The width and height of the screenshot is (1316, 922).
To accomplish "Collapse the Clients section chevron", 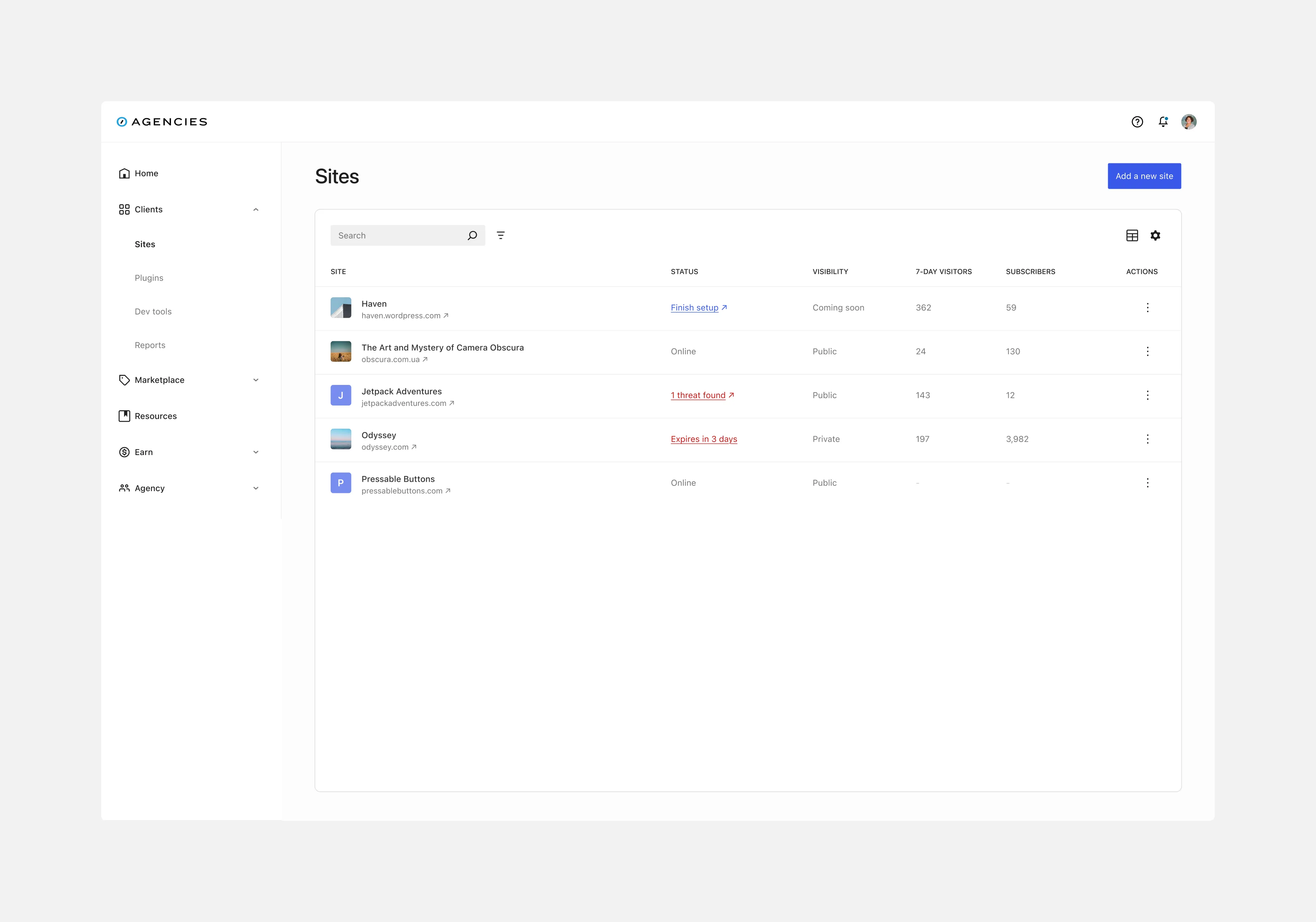I will click(x=256, y=209).
